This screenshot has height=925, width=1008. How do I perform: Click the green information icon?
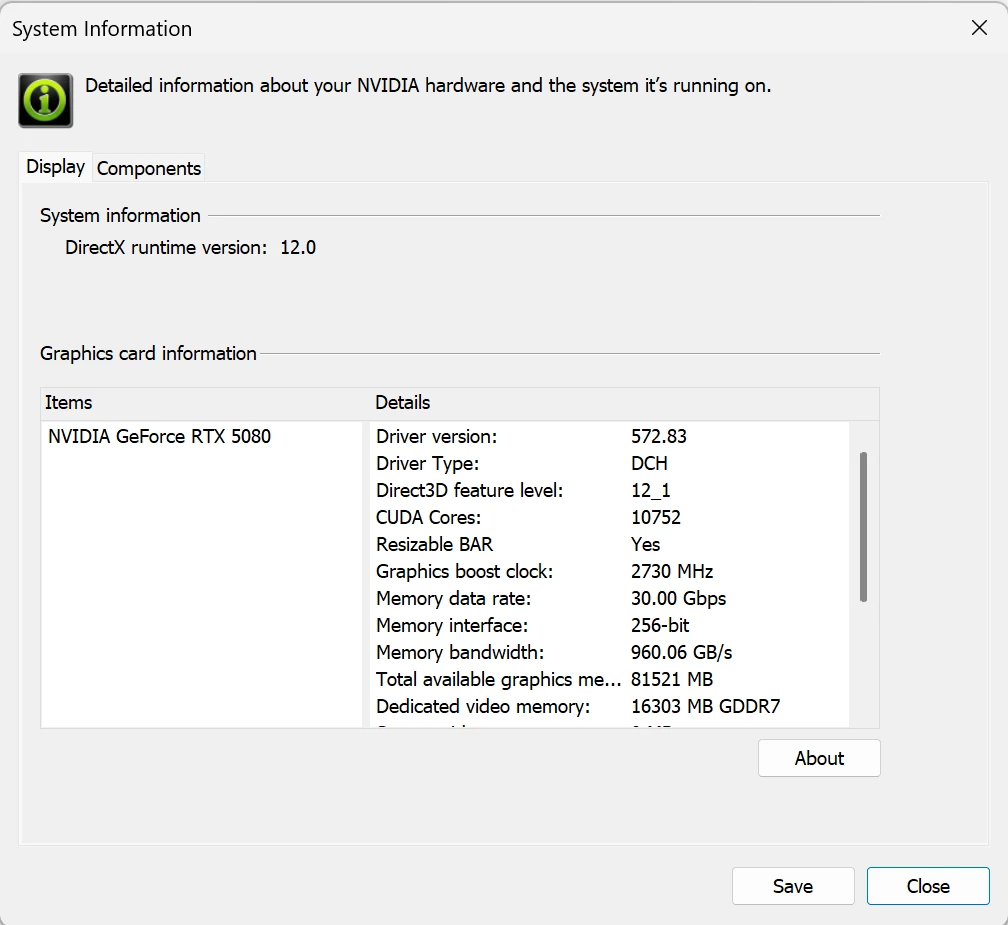pyautogui.click(x=45, y=100)
